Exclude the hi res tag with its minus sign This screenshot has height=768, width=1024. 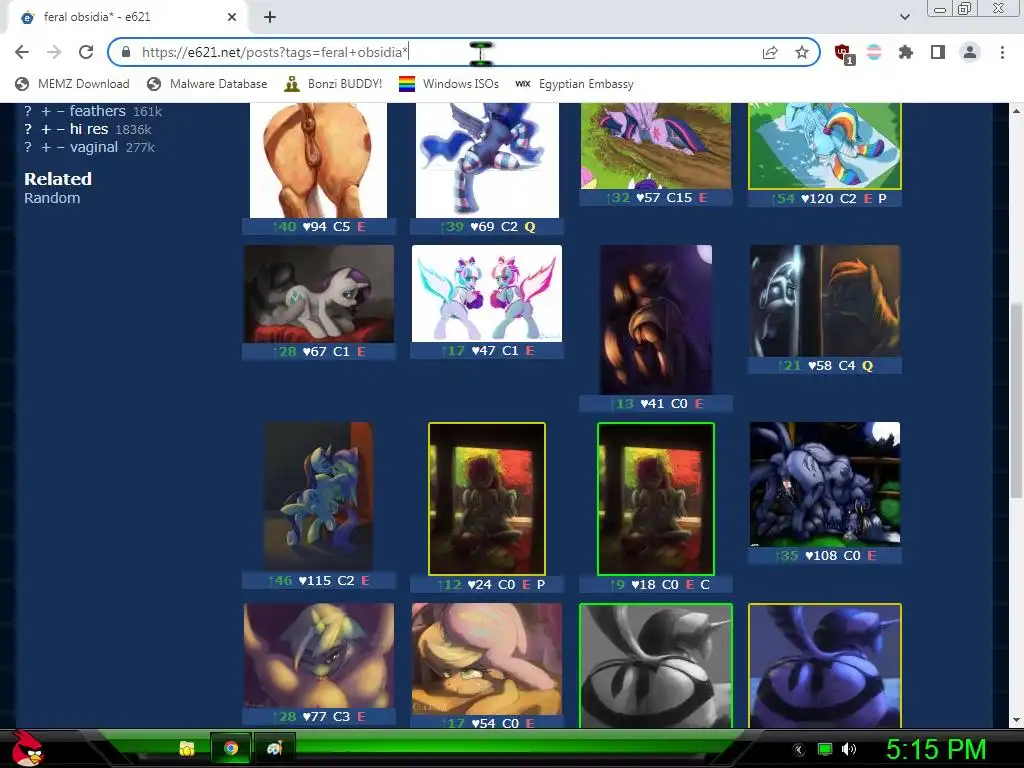click(x=60, y=130)
